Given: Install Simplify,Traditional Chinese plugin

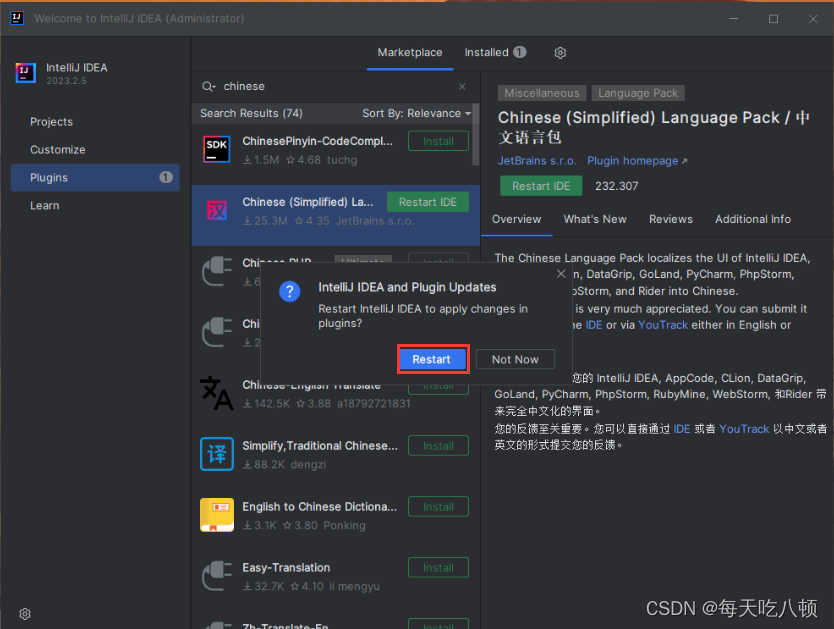Looking at the screenshot, I should pyautogui.click(x=438, y=446).
